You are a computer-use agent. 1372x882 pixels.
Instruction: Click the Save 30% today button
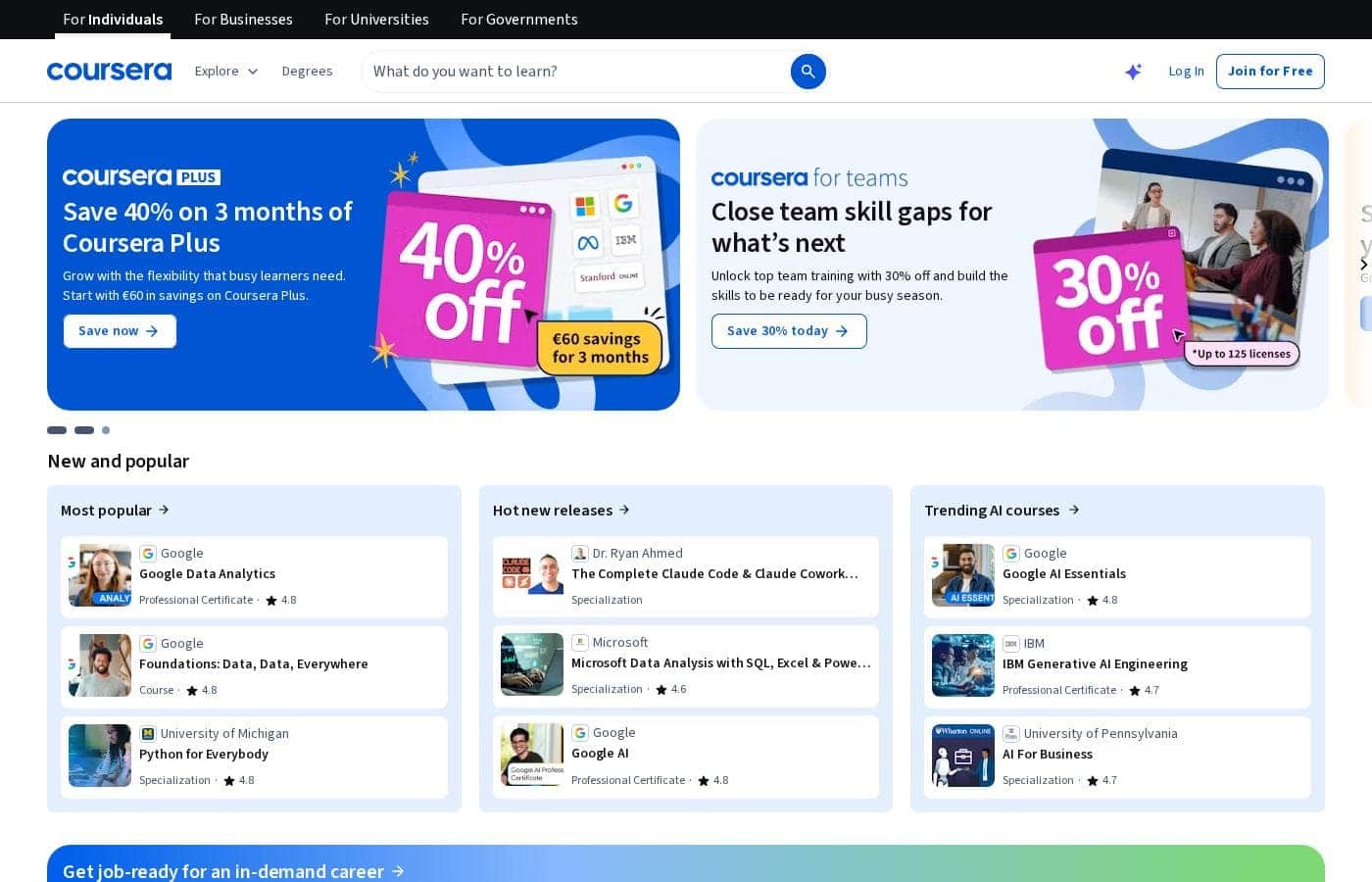click(789, 331)
